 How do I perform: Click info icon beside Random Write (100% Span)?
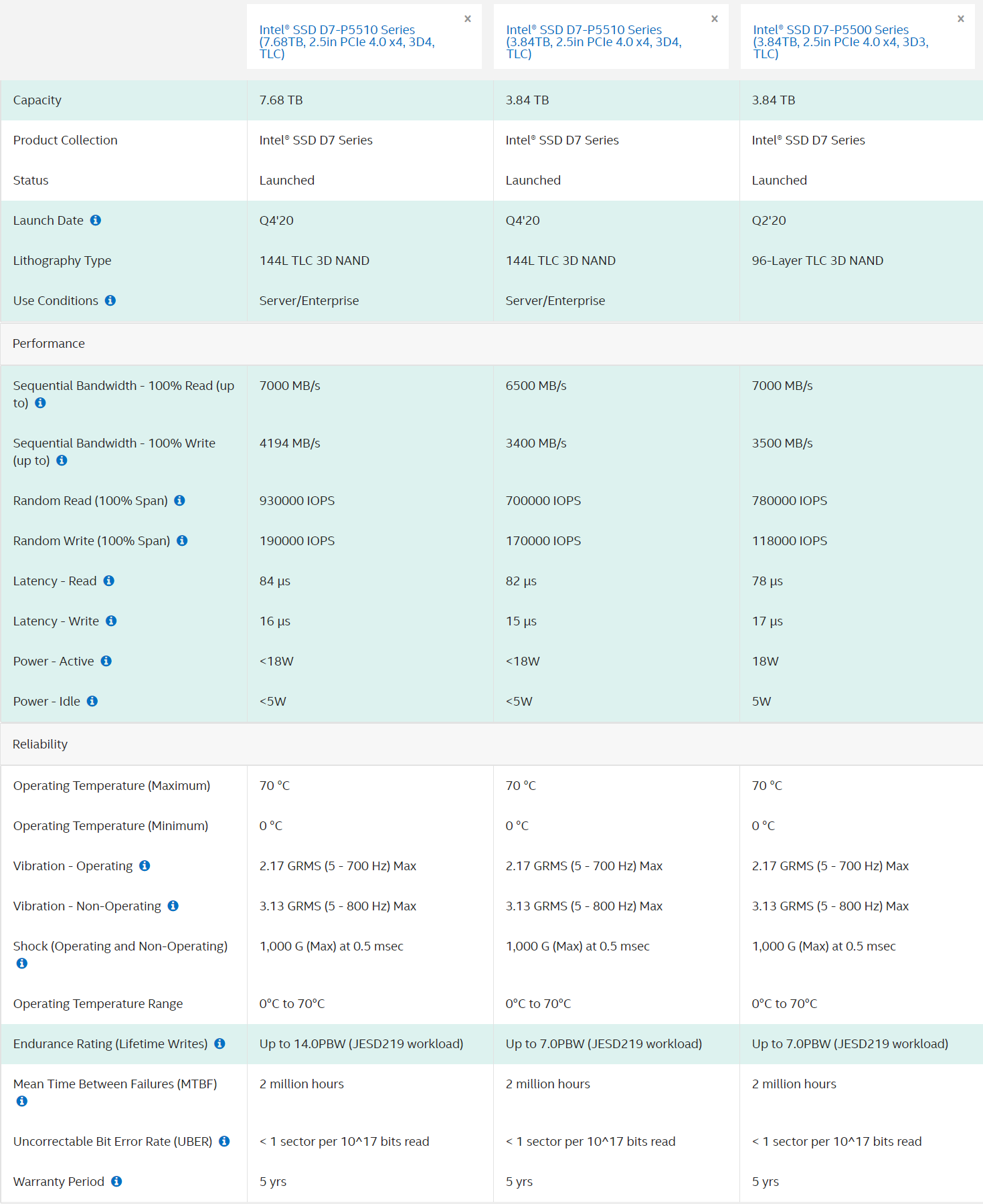[x=182, y=540]
